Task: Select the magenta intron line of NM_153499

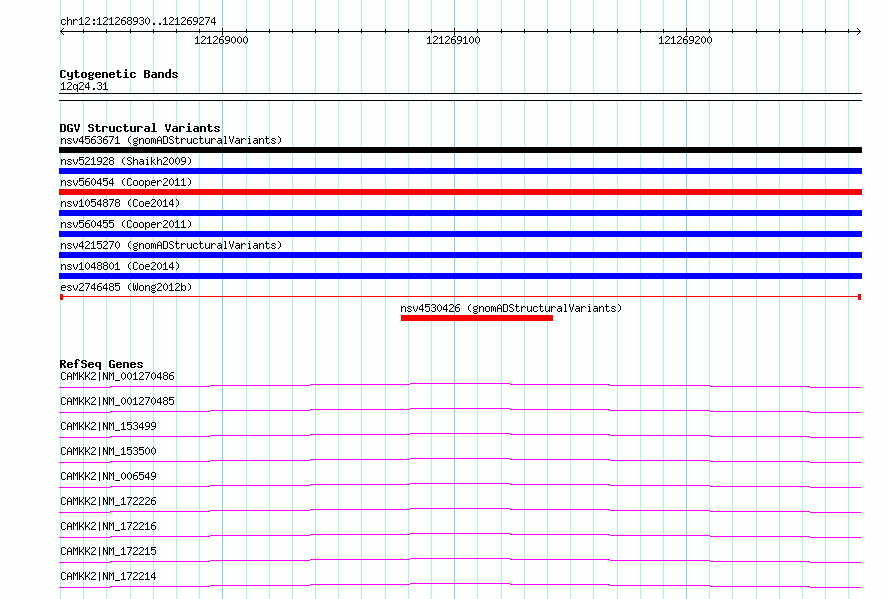Action: pyautogui.click(x=460, y=435)
